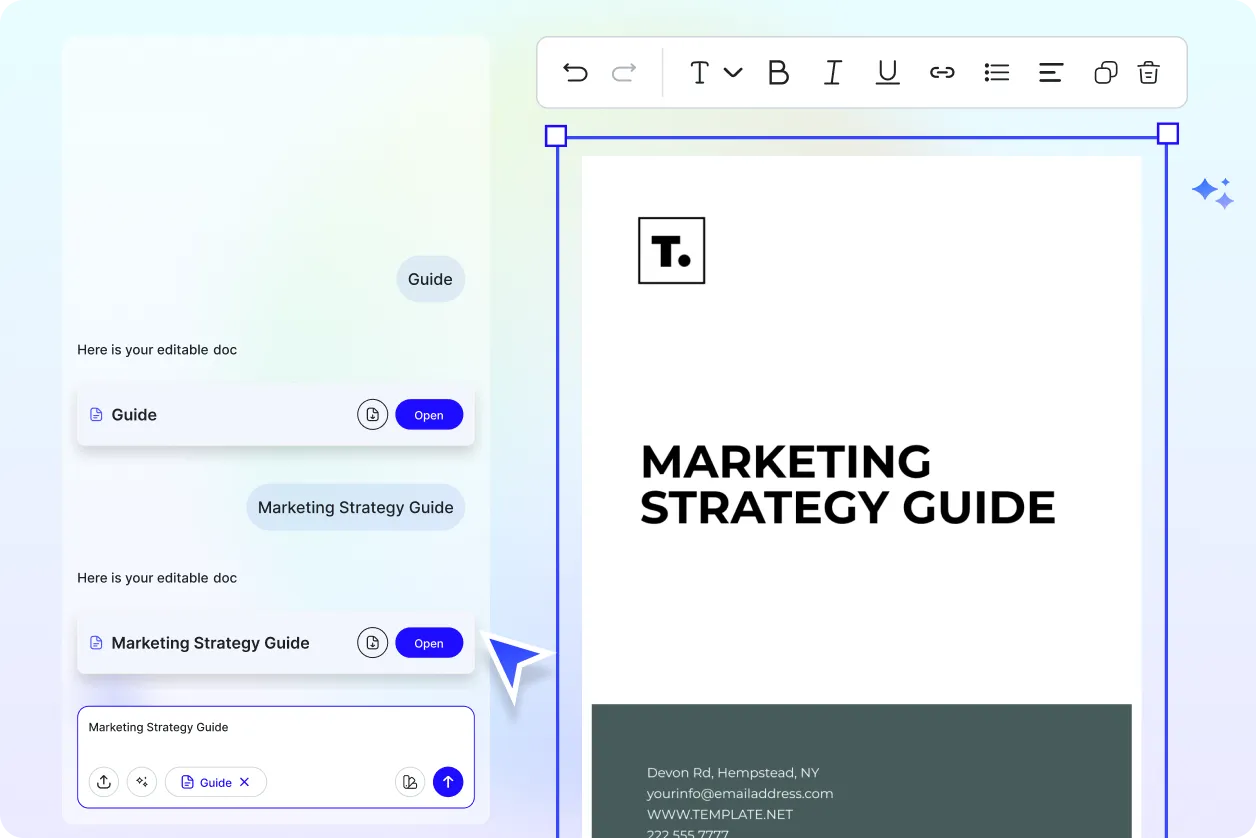Screen dimensions: 1256x838
Task: Remove the Guide tag with its X
Action: [x=244, y=782]
